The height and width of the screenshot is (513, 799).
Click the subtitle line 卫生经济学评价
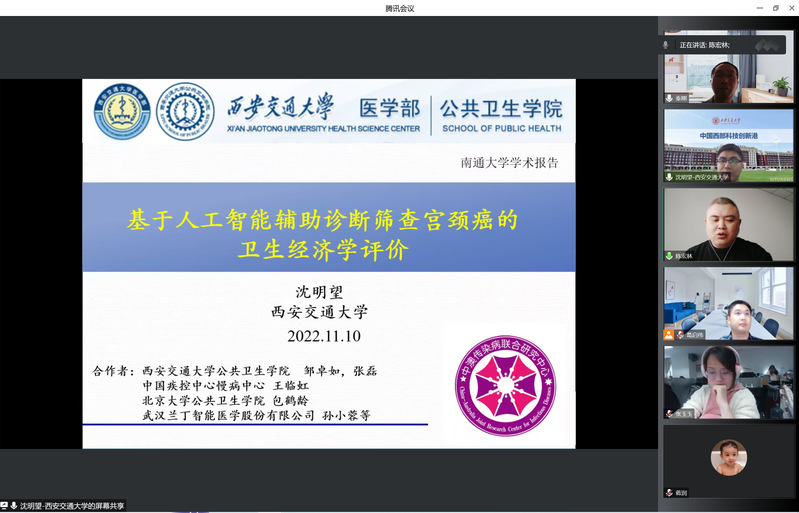pos(323,250)
